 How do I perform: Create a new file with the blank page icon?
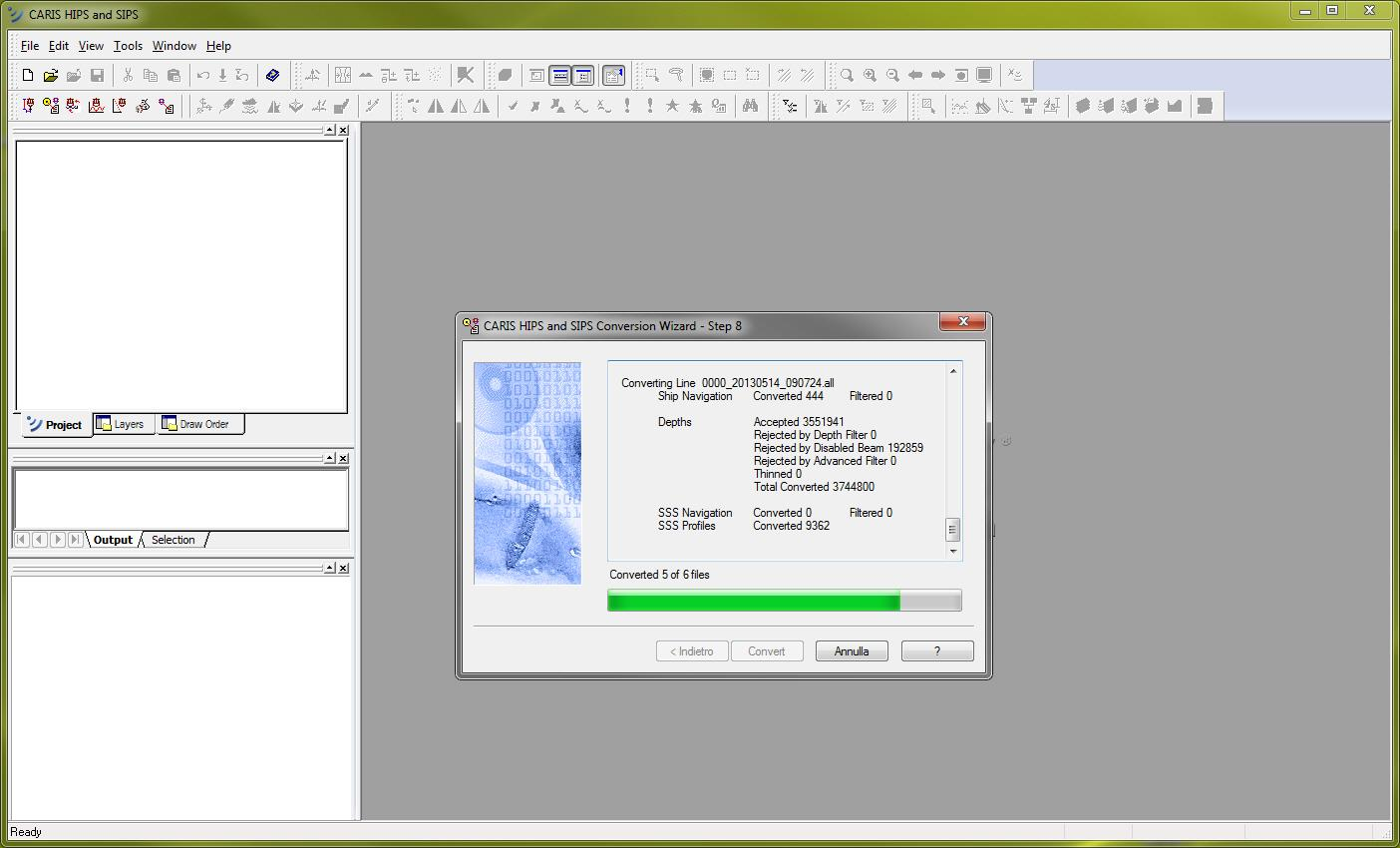[x=28, y=75]
